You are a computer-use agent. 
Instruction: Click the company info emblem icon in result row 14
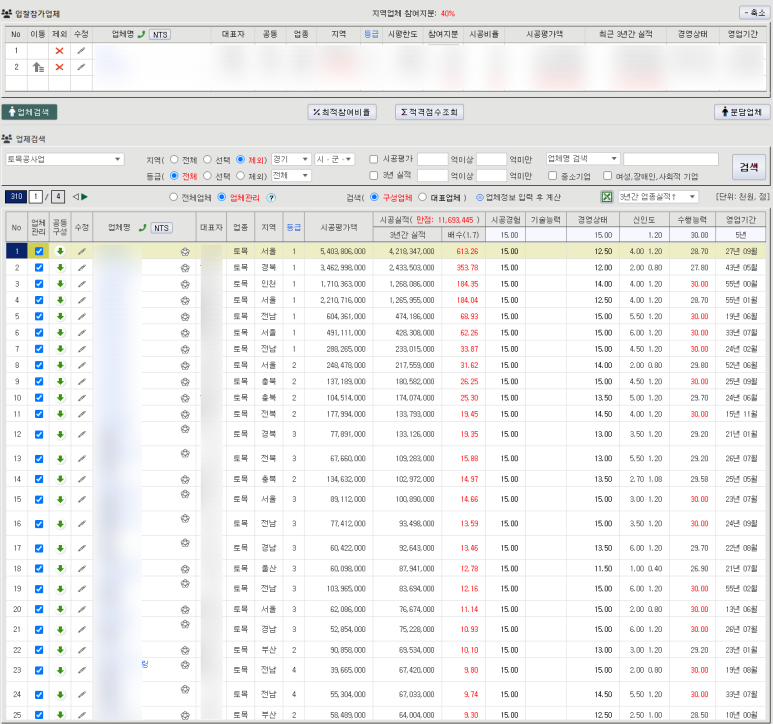185,480
